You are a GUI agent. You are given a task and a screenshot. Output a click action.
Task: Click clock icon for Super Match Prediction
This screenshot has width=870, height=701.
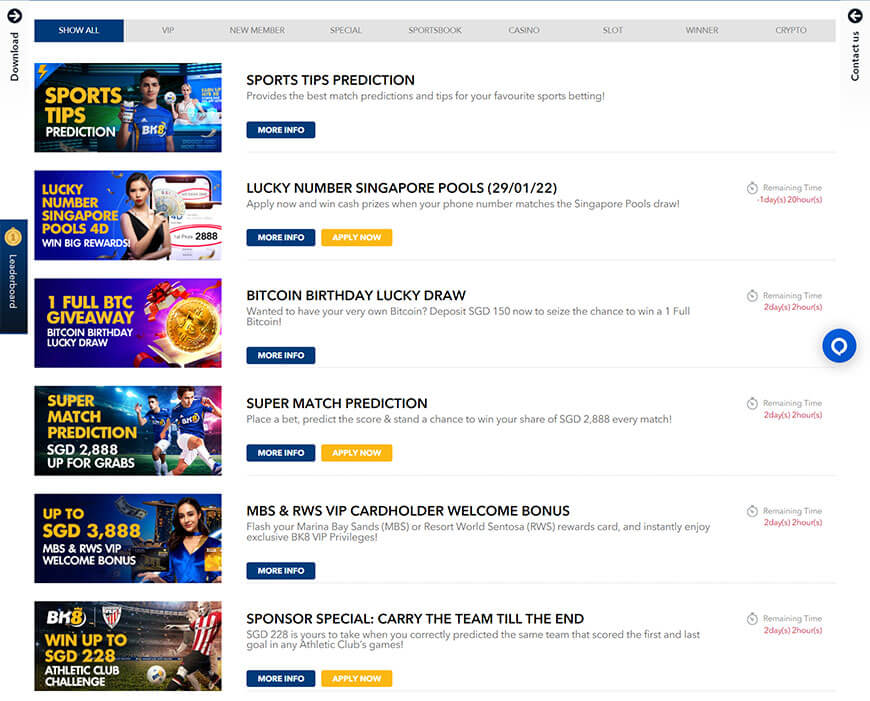[x=752, y=404]
